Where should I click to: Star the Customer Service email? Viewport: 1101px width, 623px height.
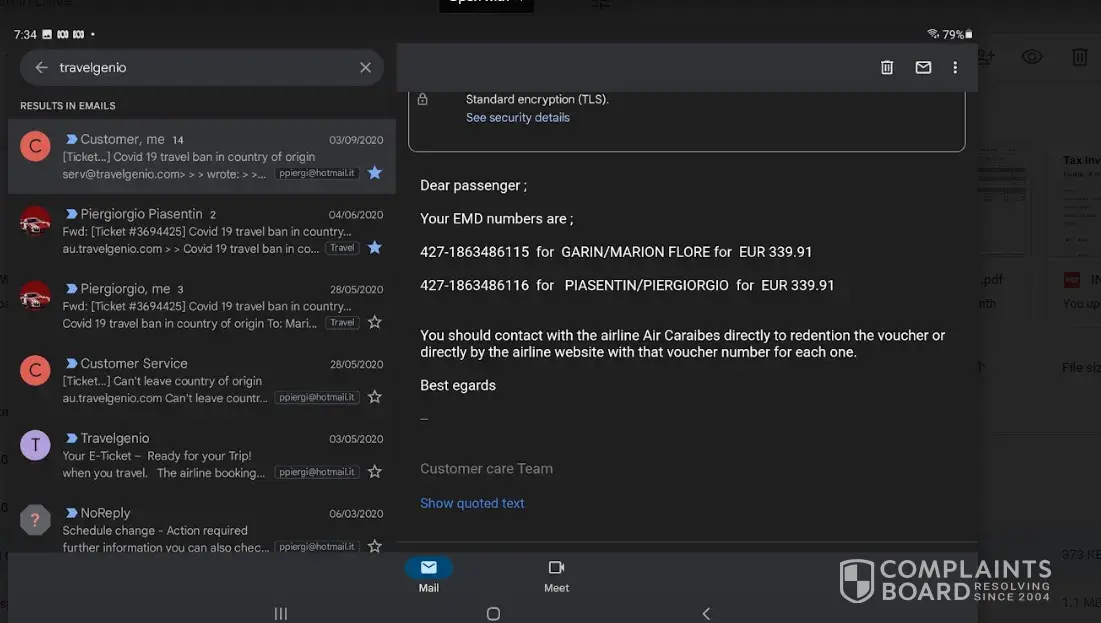pos(374,397)
